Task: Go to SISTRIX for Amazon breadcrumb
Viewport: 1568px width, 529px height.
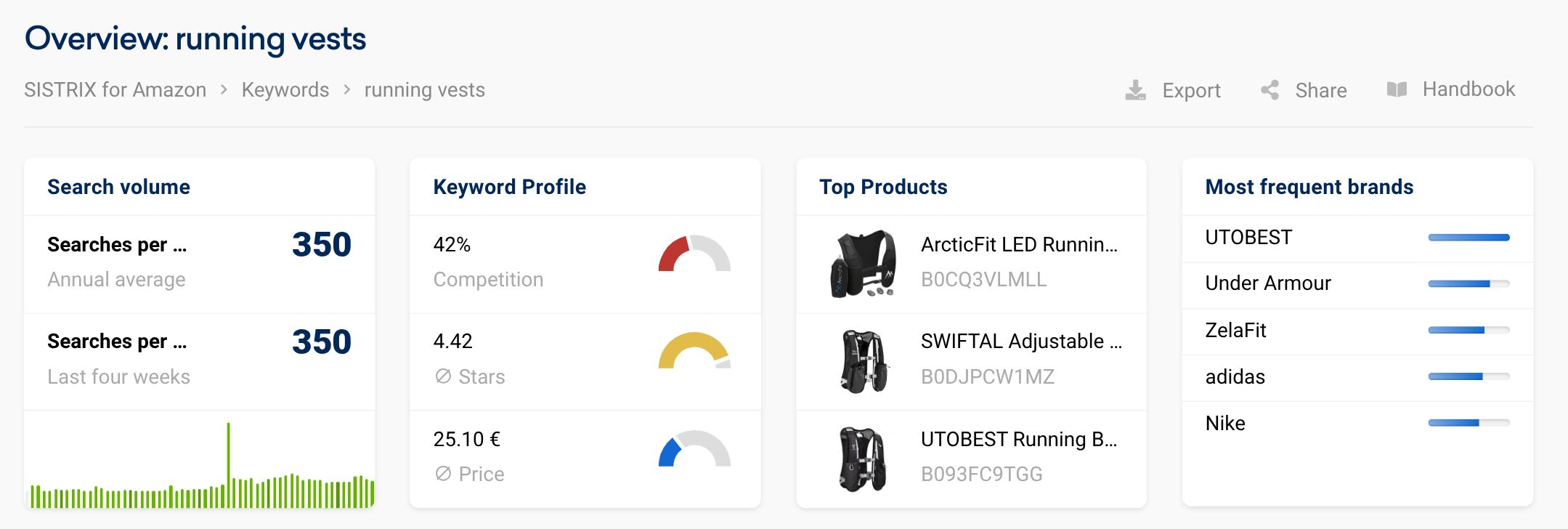Action: (115, 90)
